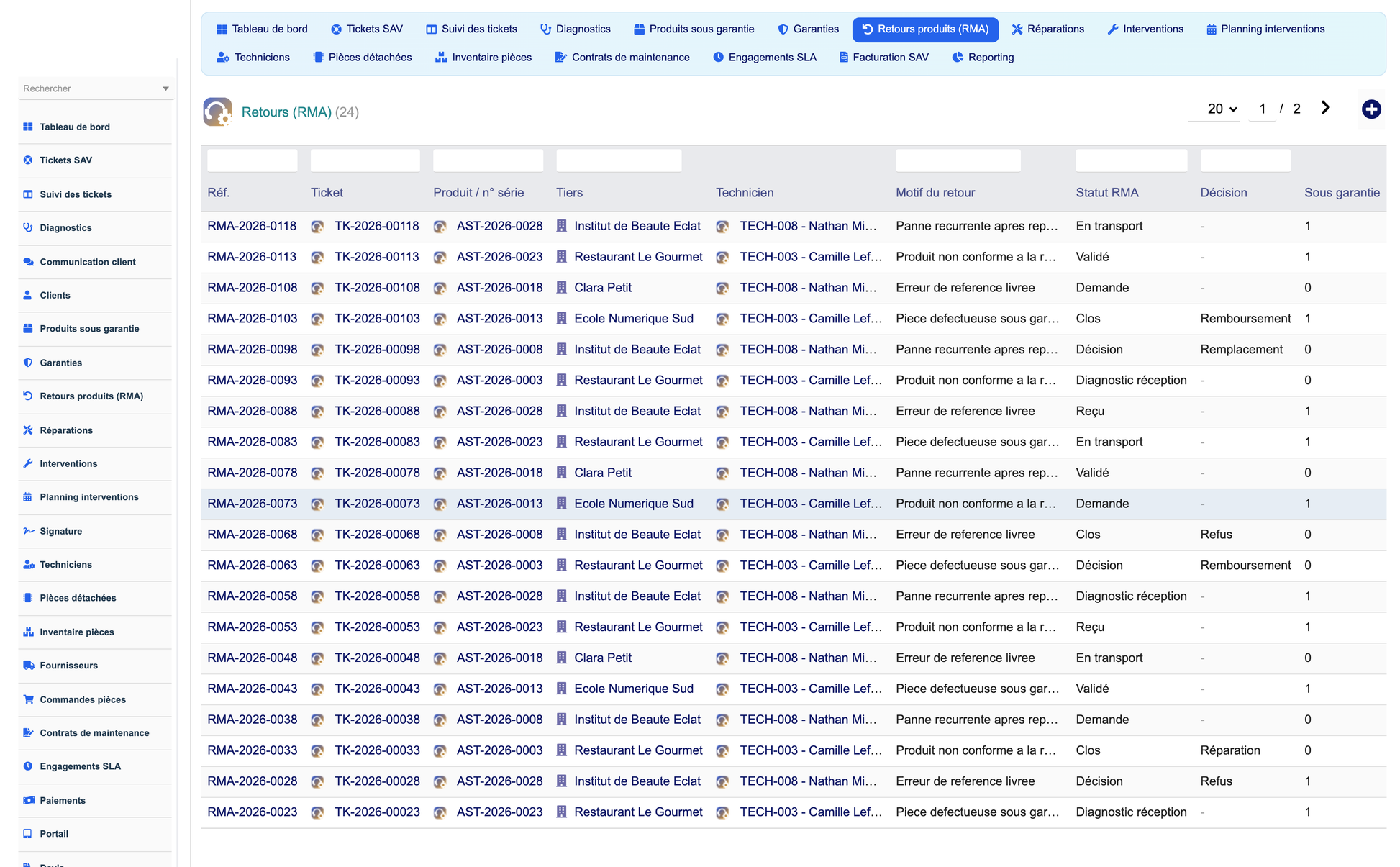Open Pièces détachées in top menu

[x=362, y=58]
